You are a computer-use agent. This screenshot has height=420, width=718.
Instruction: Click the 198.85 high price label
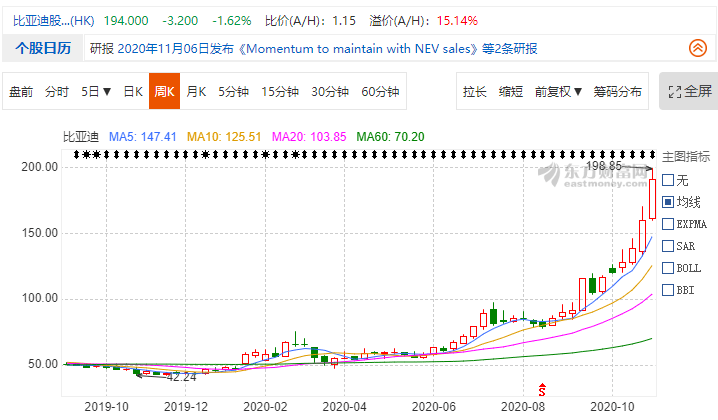coord(604,165)
